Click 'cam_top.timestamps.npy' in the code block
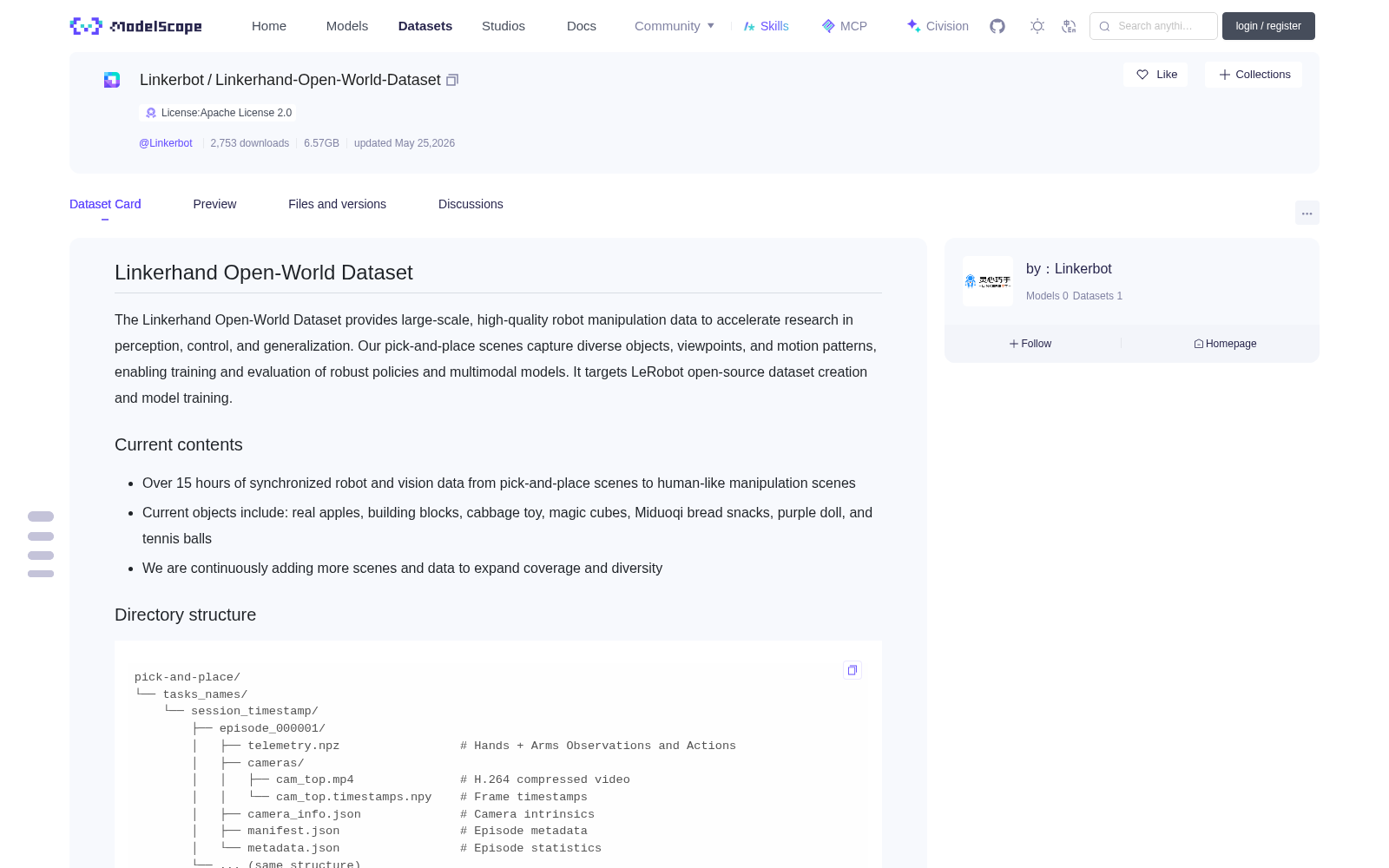Image resolution: width=1389 pixels, height=868 pixels. click(354, 797)
